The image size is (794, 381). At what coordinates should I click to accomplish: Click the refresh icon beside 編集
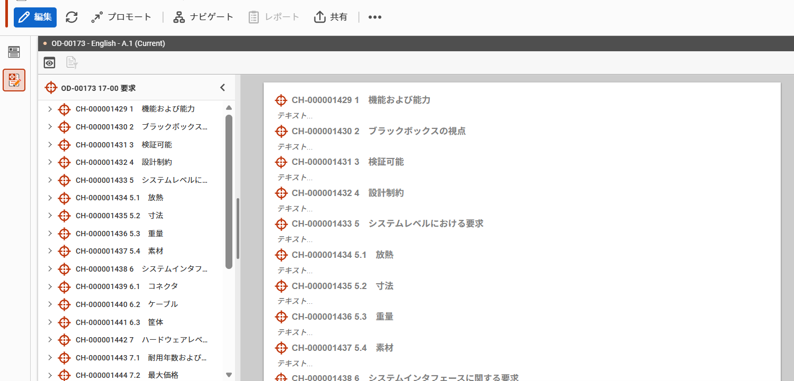(x=72, y=17)
